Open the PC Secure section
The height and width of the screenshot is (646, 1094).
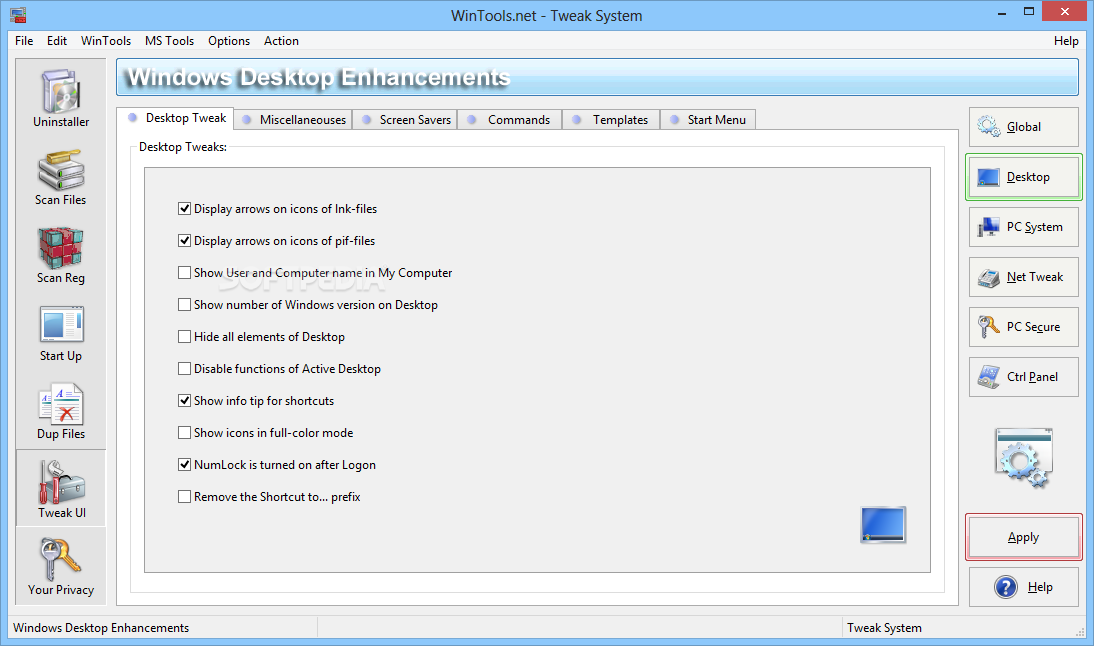(x=1024, y=326)
